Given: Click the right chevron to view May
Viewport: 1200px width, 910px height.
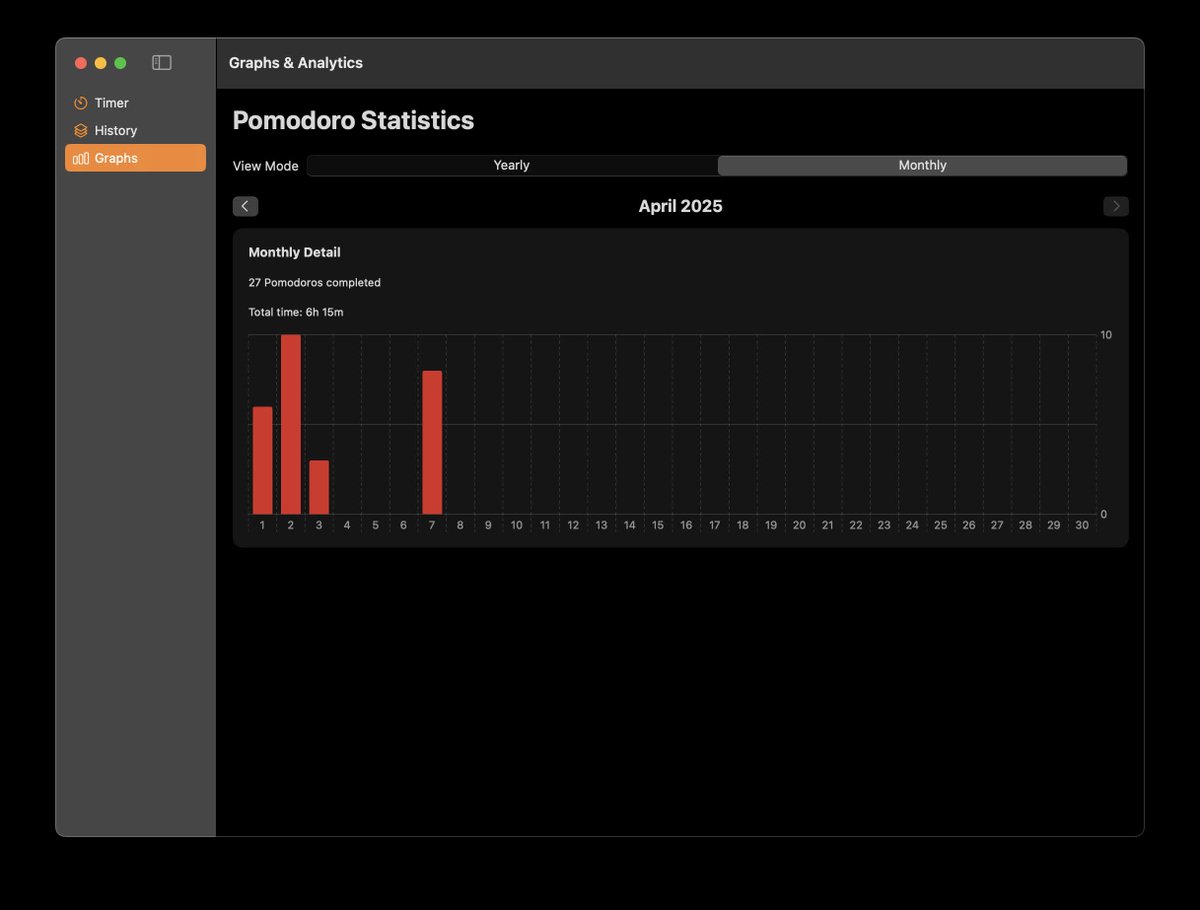Looking at the screenshot, I should point(1116,206).
